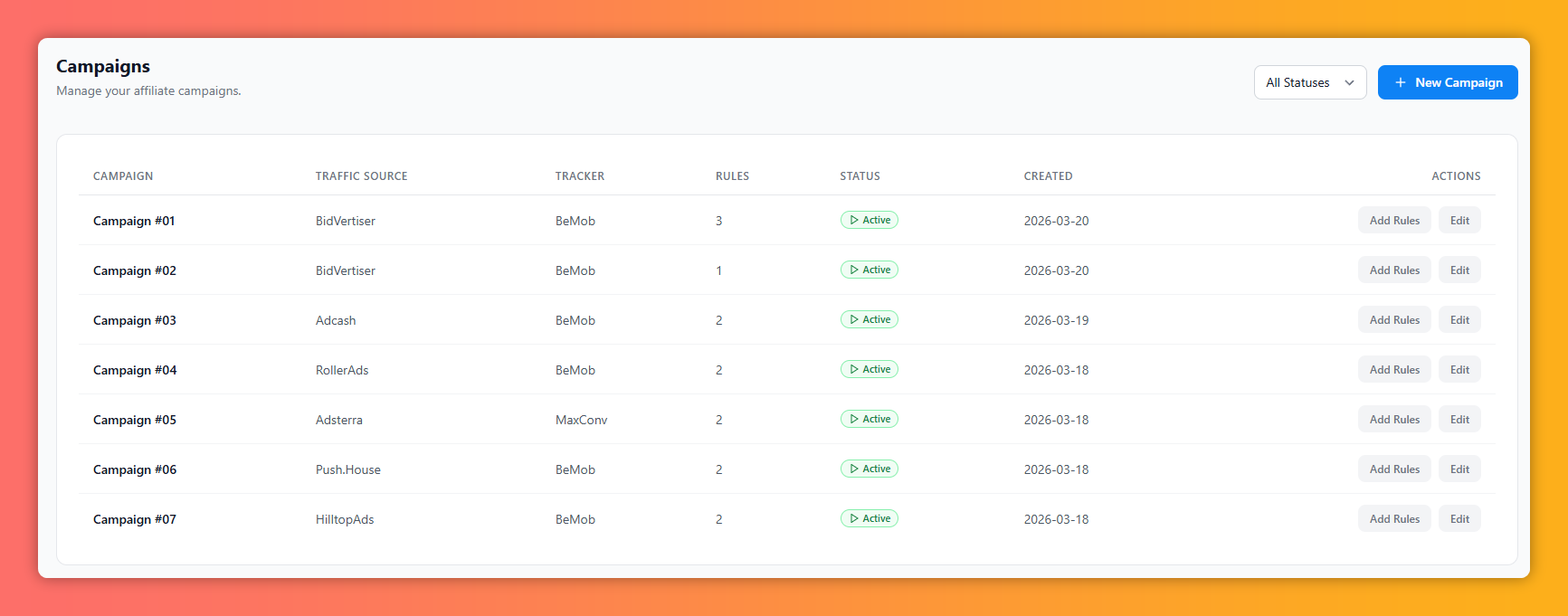Click the Active status badge of Campaign #03
1568x616 pixels.
tap(870, 319)
